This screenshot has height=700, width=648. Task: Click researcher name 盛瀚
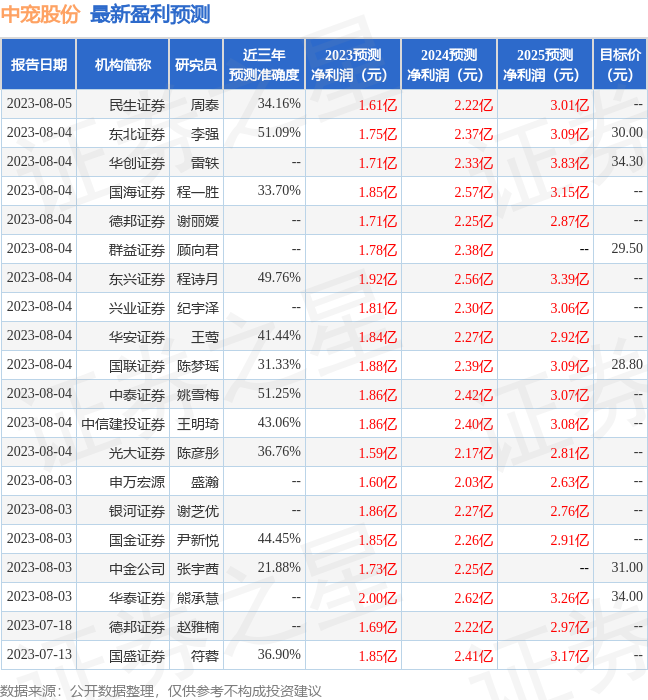coord(205,482)
